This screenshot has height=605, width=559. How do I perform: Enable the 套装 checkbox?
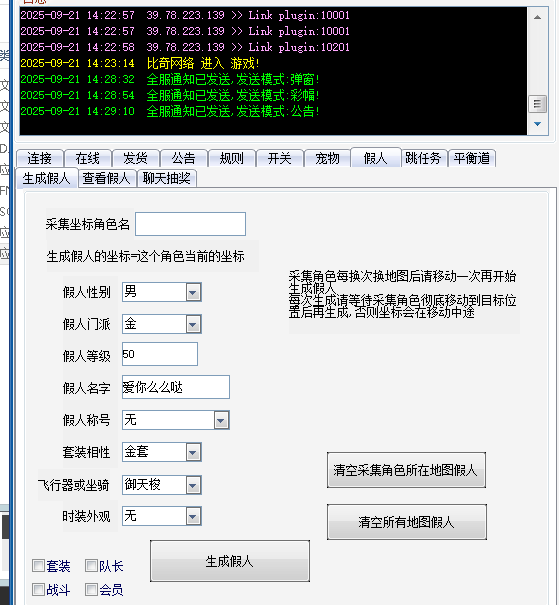click(x=38, y=566)
